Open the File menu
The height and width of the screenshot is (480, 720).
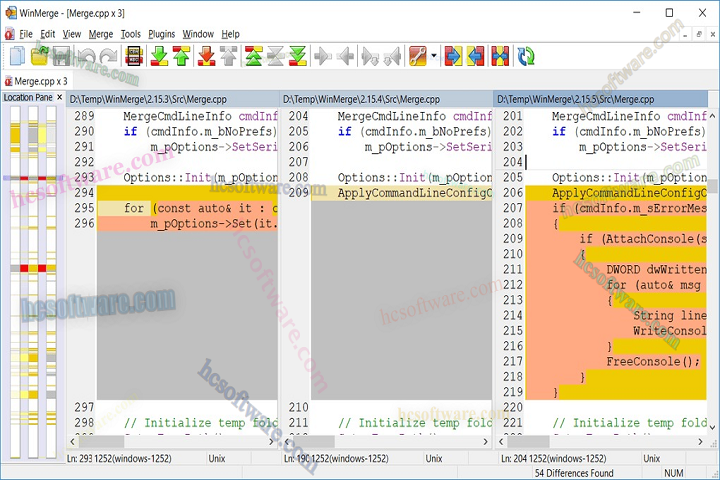pyautogui.click(x=26, y=34)
